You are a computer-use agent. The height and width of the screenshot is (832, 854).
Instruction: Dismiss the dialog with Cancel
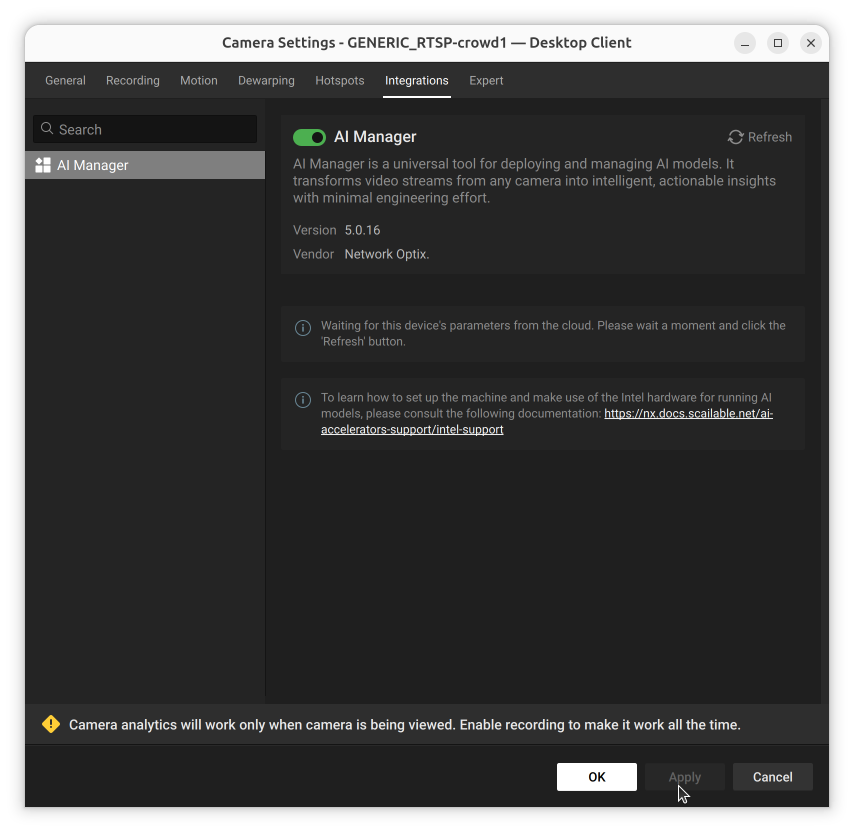pos(772,777)
